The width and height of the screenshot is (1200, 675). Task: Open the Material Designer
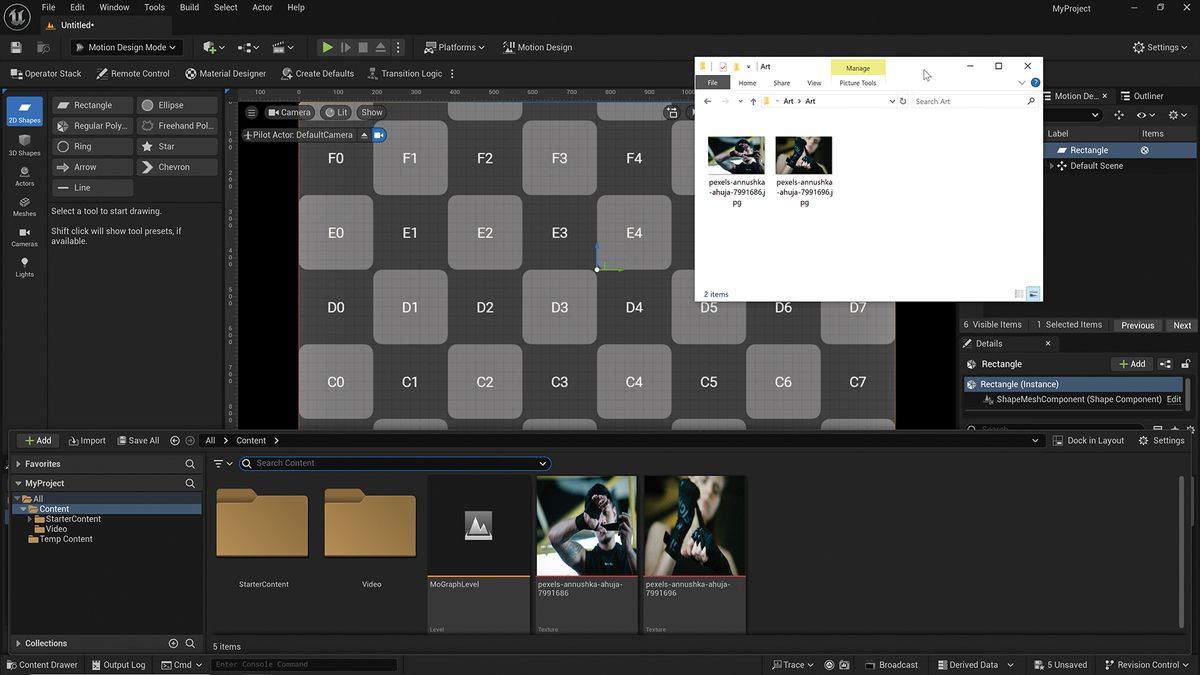pos(226,72)
